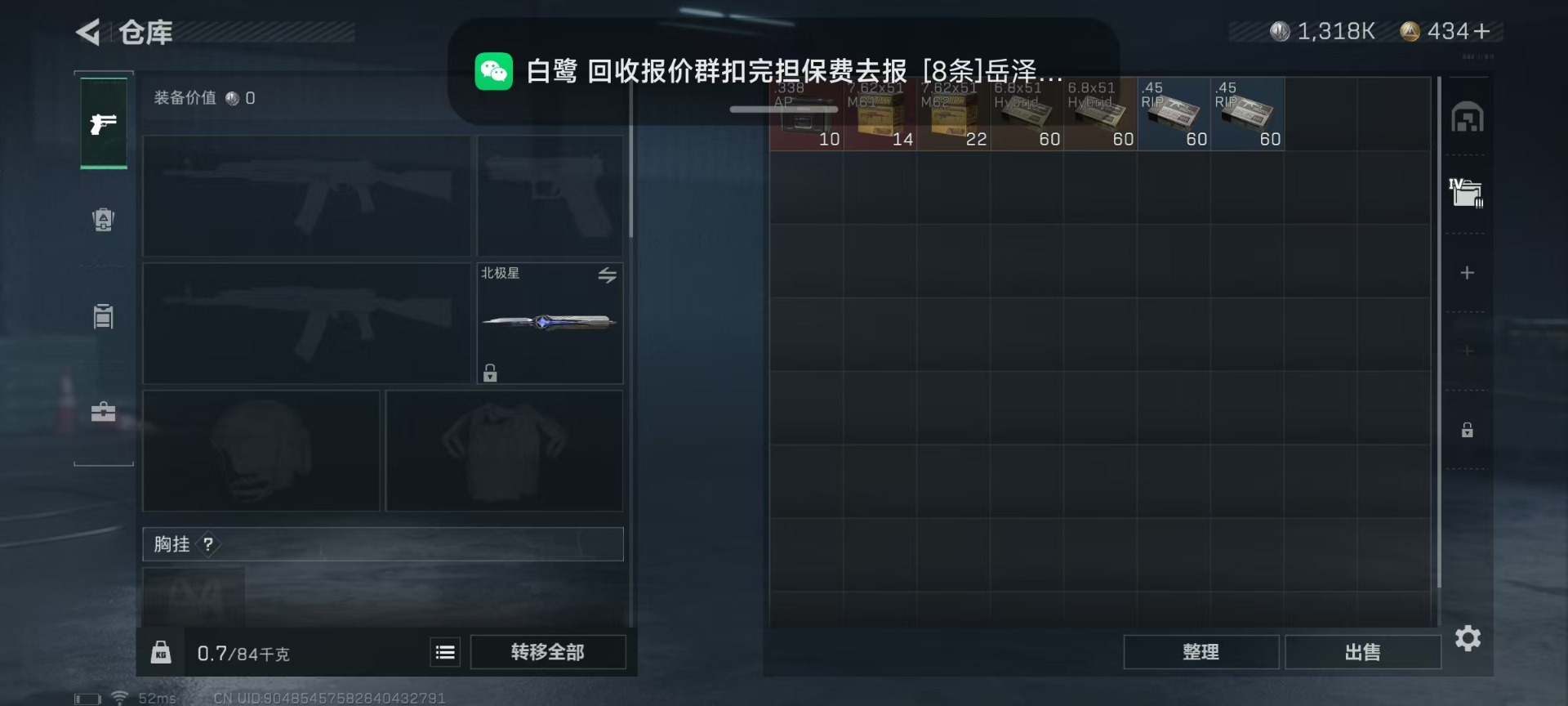1568x706 pixels.
Task: Open the main stash icon on right
Action: [1467, 118]
